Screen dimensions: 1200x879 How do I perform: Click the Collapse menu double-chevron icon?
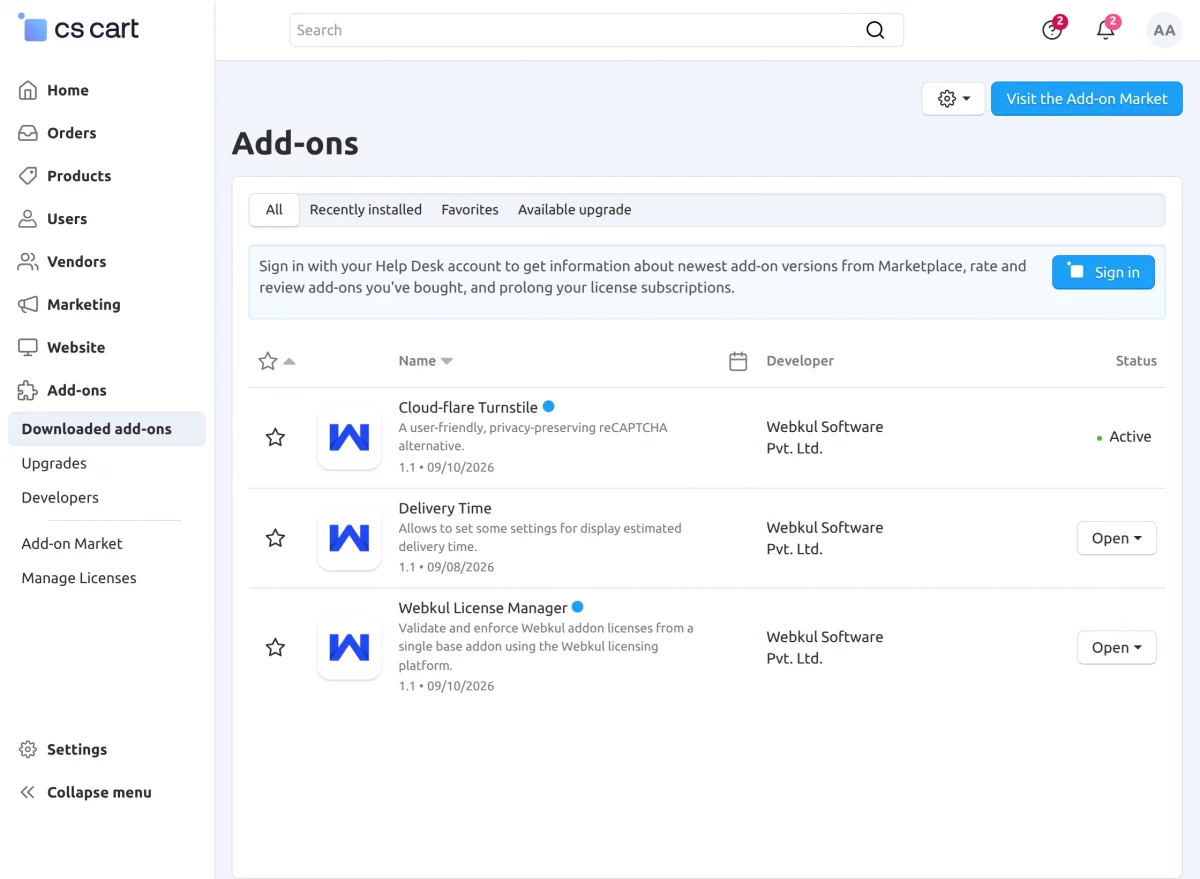click(28, 793)
